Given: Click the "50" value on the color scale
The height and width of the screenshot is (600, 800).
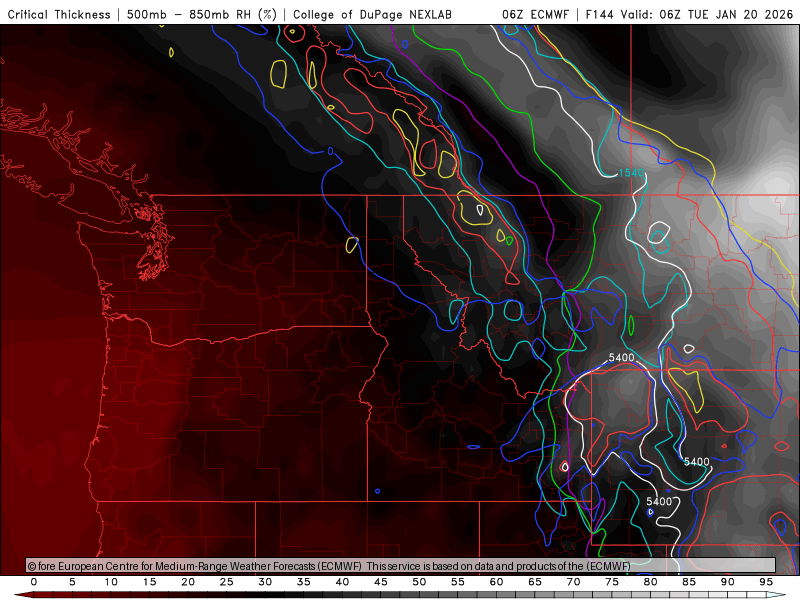Looking at the screenshot, I should (x=419, y=582).
